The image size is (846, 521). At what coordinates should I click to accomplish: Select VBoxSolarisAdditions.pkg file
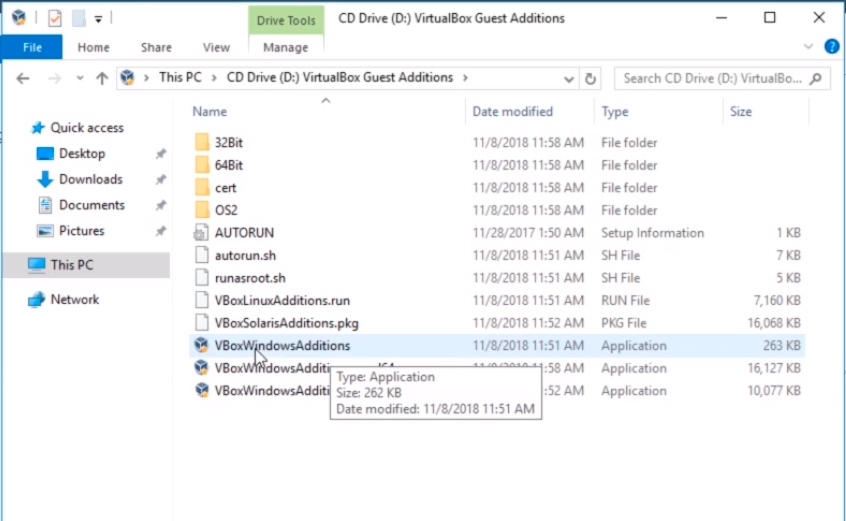[286, 323]
